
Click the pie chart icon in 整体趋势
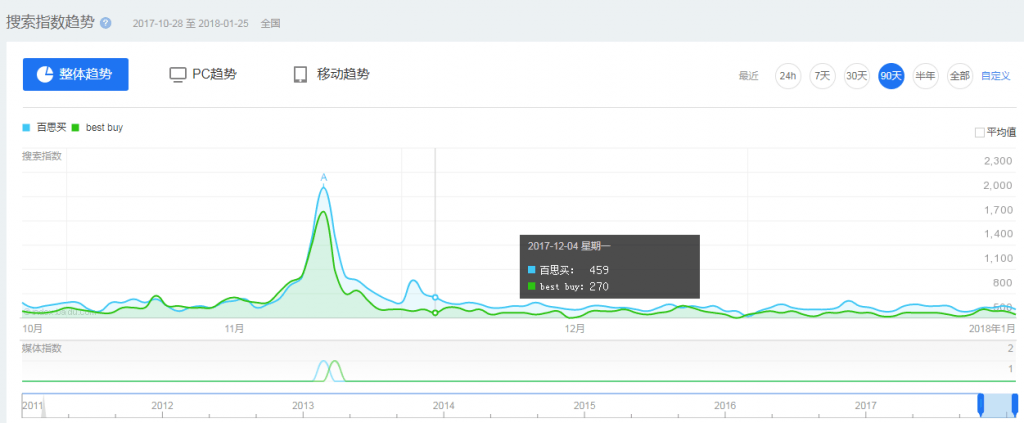[45, 75]
